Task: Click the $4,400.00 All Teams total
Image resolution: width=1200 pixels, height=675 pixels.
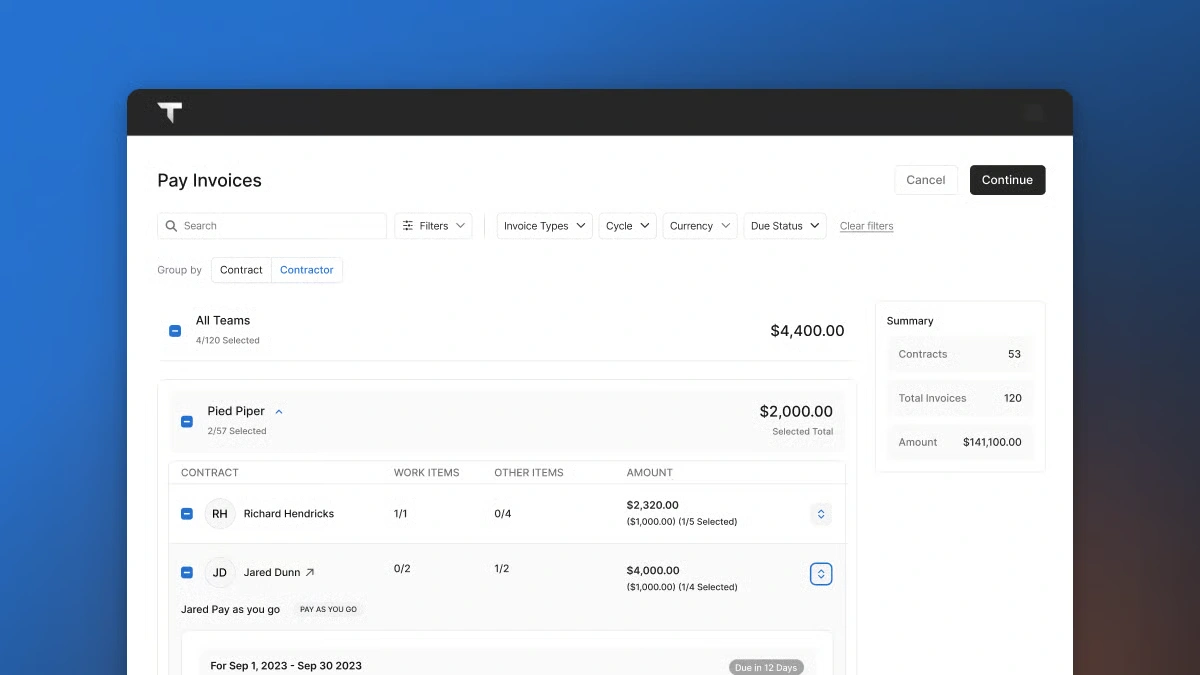Action: (807, 331)
